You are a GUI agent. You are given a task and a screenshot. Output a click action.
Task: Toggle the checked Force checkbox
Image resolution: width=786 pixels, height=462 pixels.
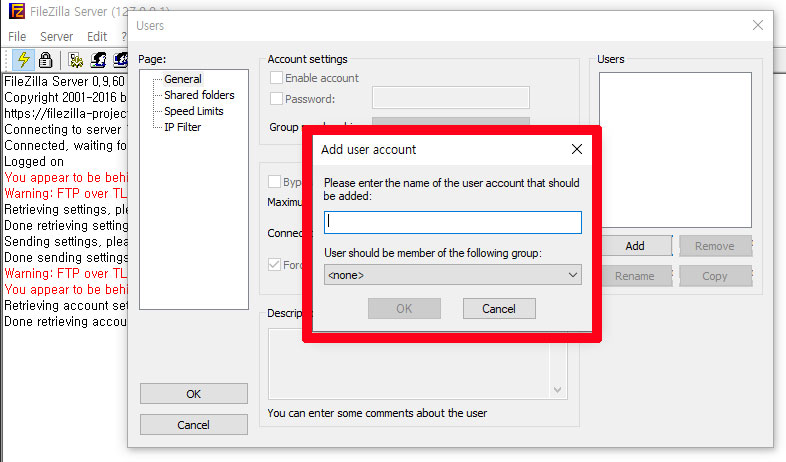click(274, 265)
